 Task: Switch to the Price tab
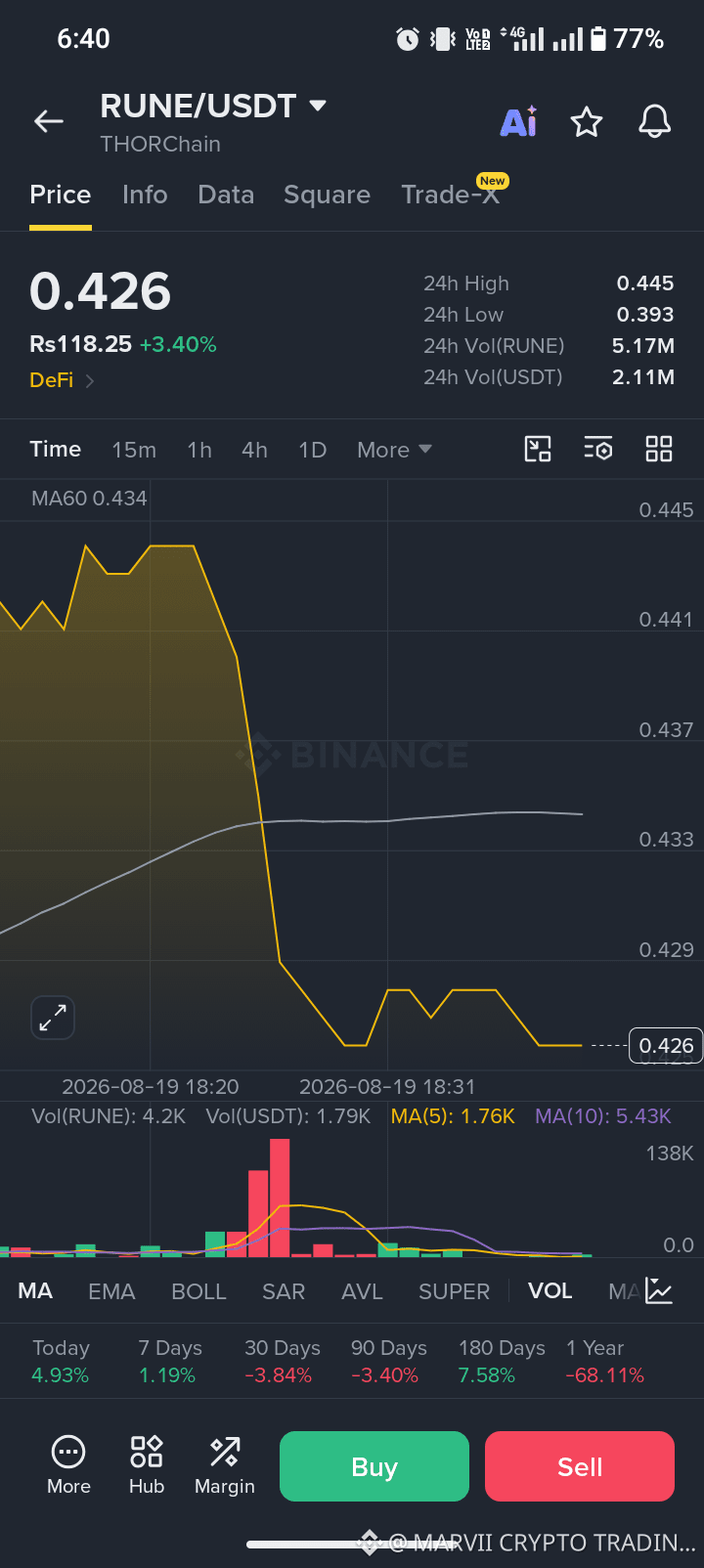click(61, 195)
